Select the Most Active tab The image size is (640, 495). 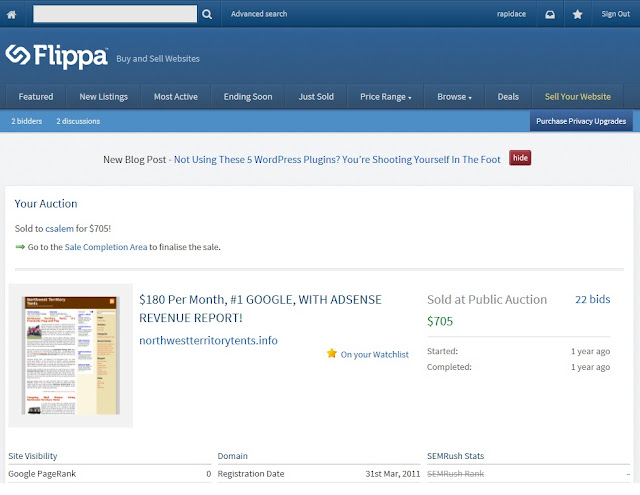click(x=176, y=97)
